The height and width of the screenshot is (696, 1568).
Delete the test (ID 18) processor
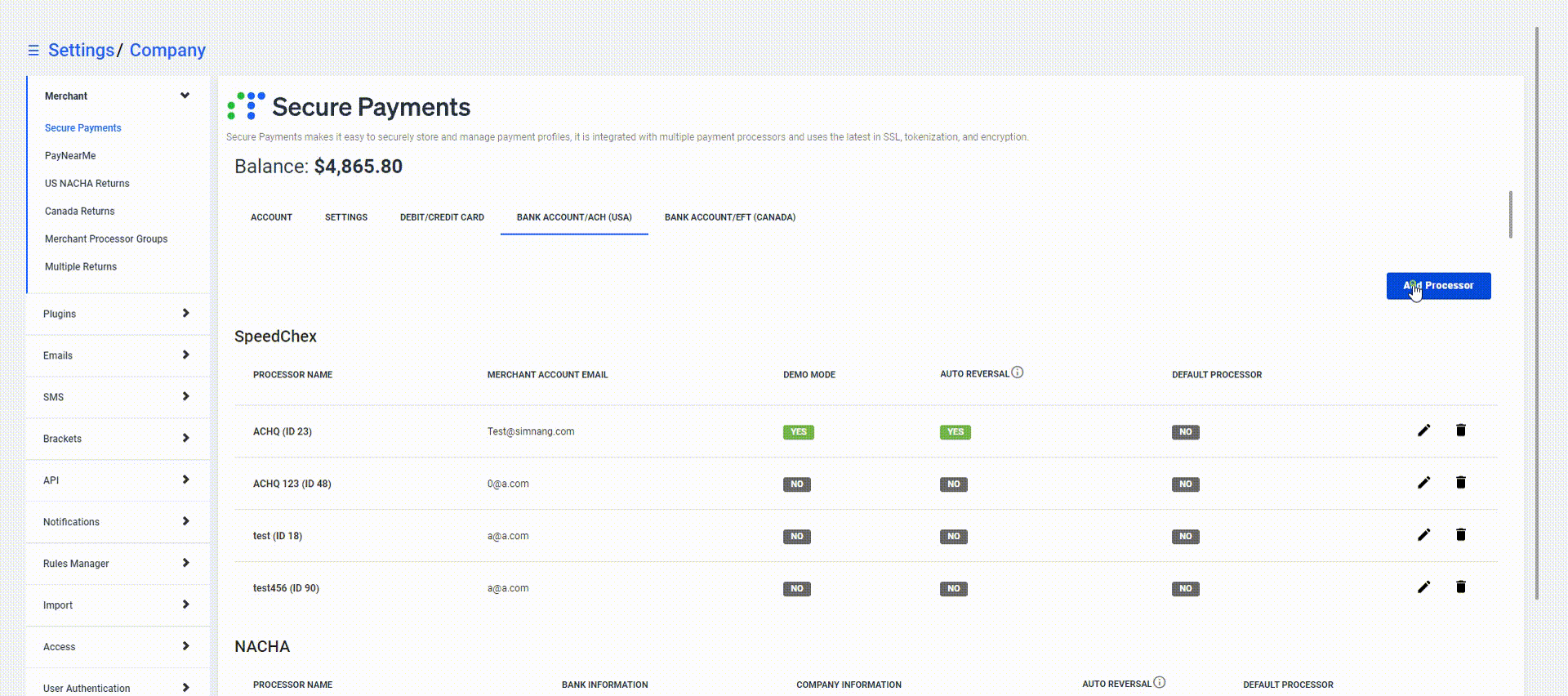click(1461, 535)
